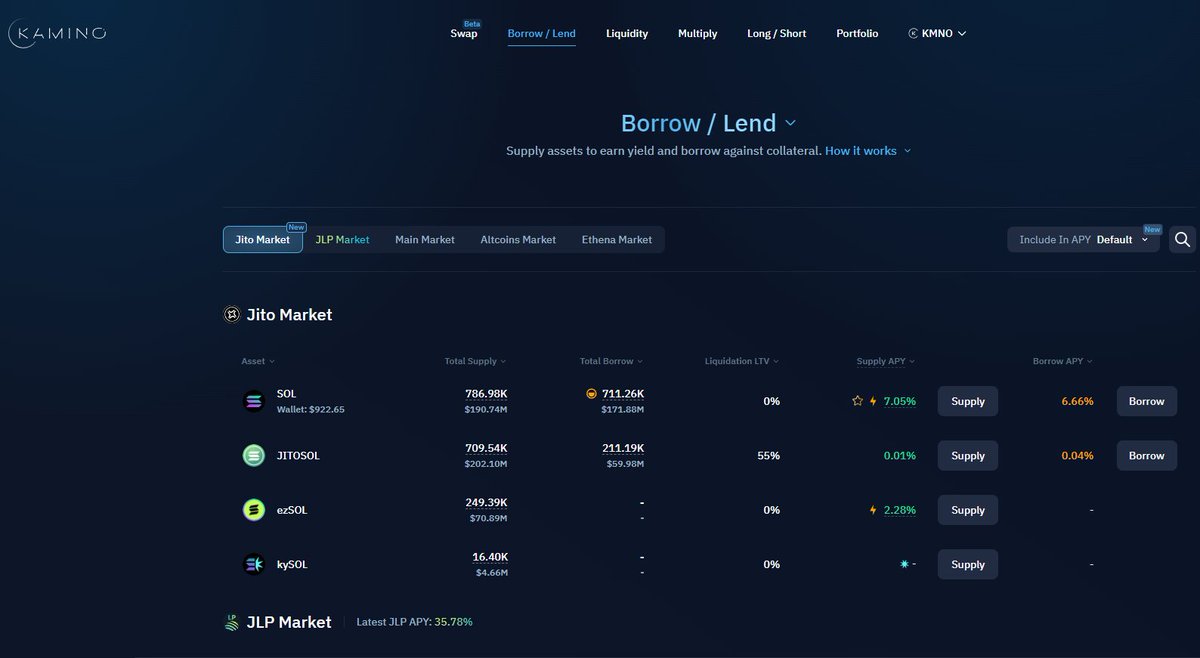Screen dimensions: 1200x658
Task: Sort by Total Supply column header
Action: pyautogui.click(x=475, y=361)
